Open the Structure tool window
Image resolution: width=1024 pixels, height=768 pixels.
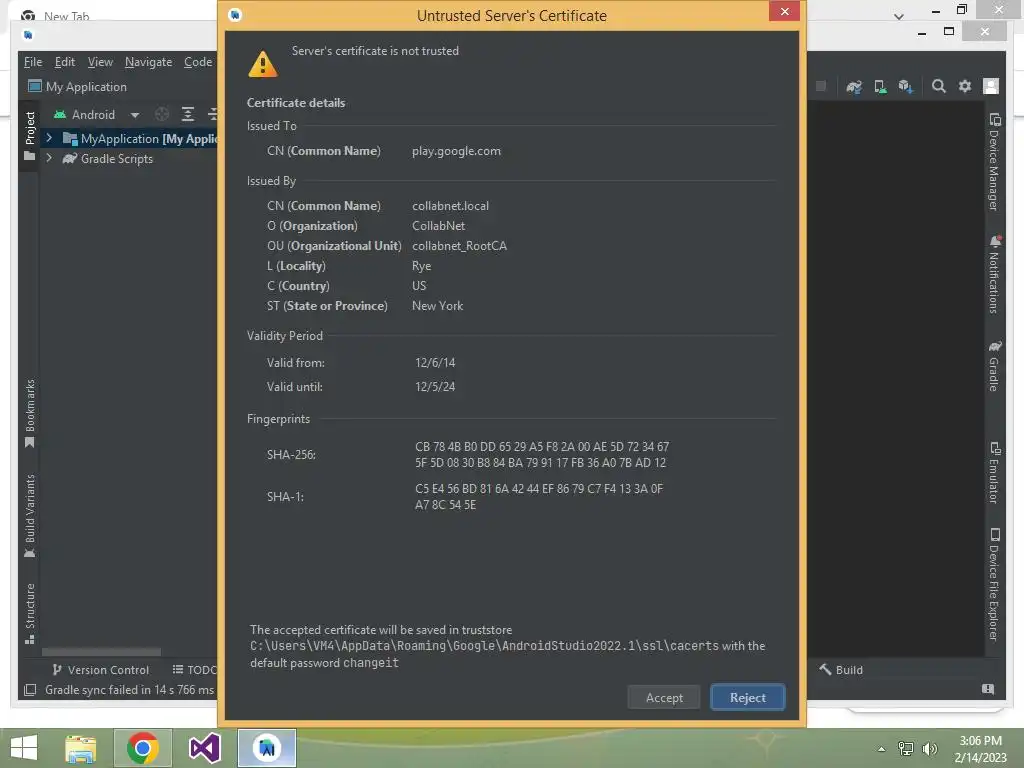pyautogui.click(x=29, y=614)
